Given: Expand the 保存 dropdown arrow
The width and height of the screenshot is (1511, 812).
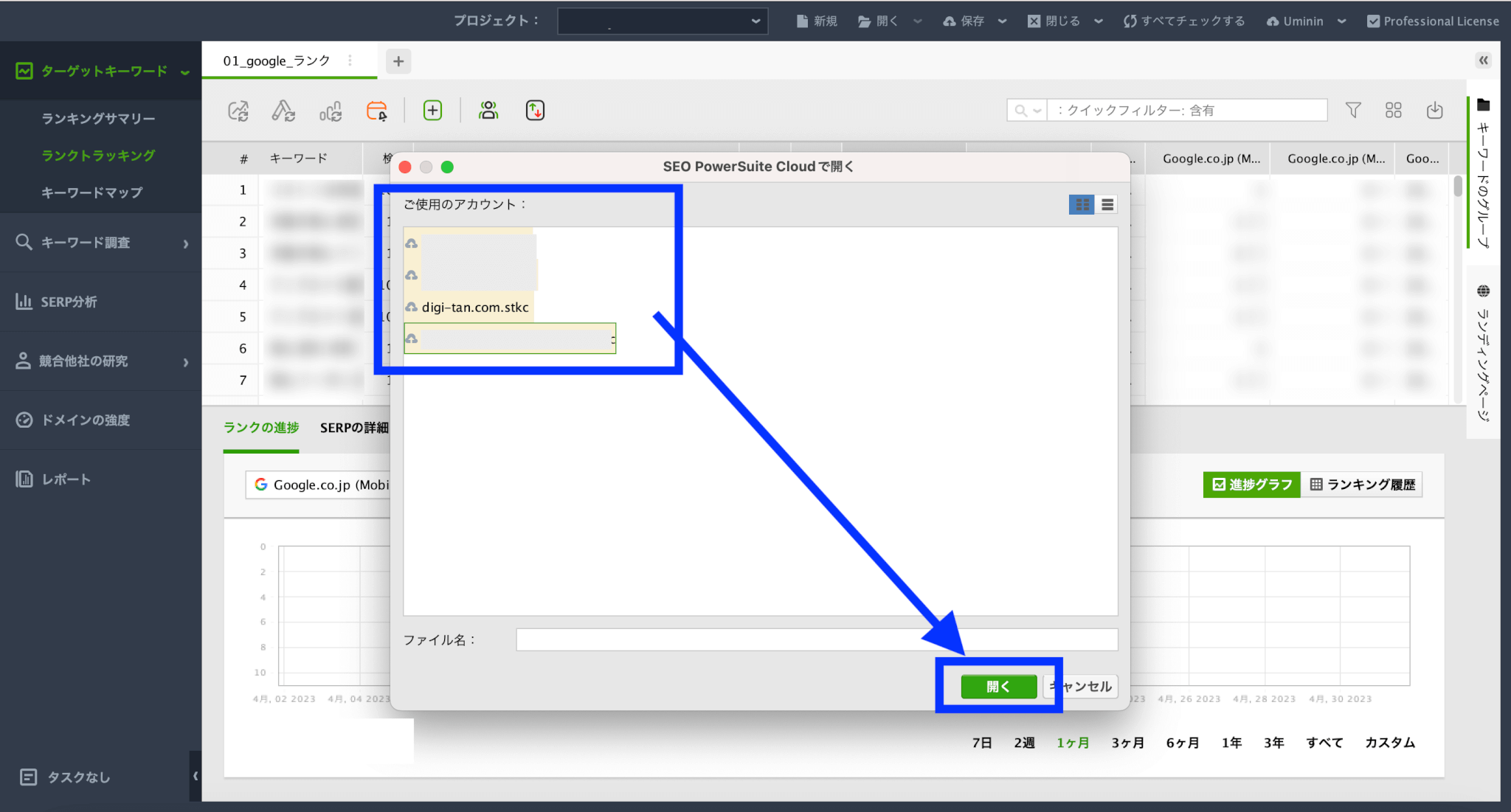Looking at the screenshot, I should (x=1002, y=21).
